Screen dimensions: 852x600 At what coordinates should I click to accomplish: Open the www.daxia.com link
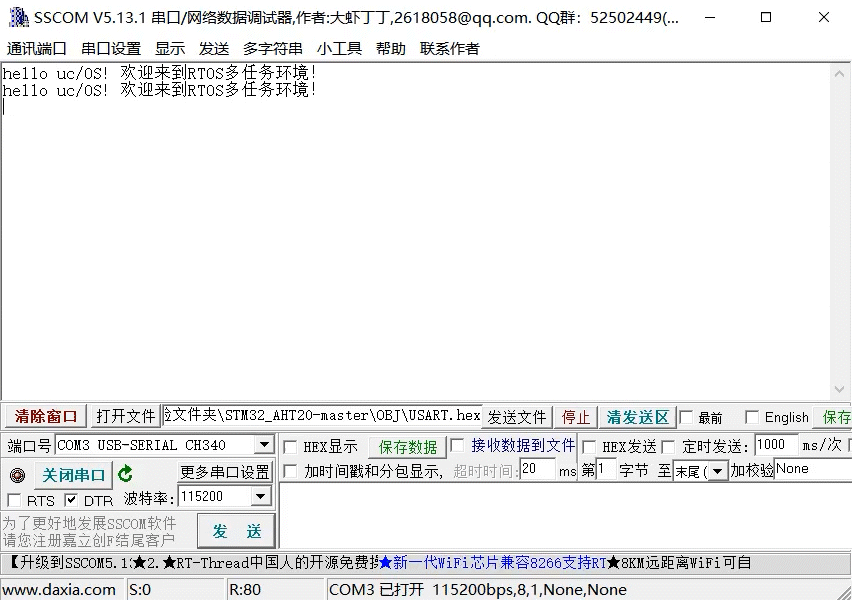click(55, 589)
